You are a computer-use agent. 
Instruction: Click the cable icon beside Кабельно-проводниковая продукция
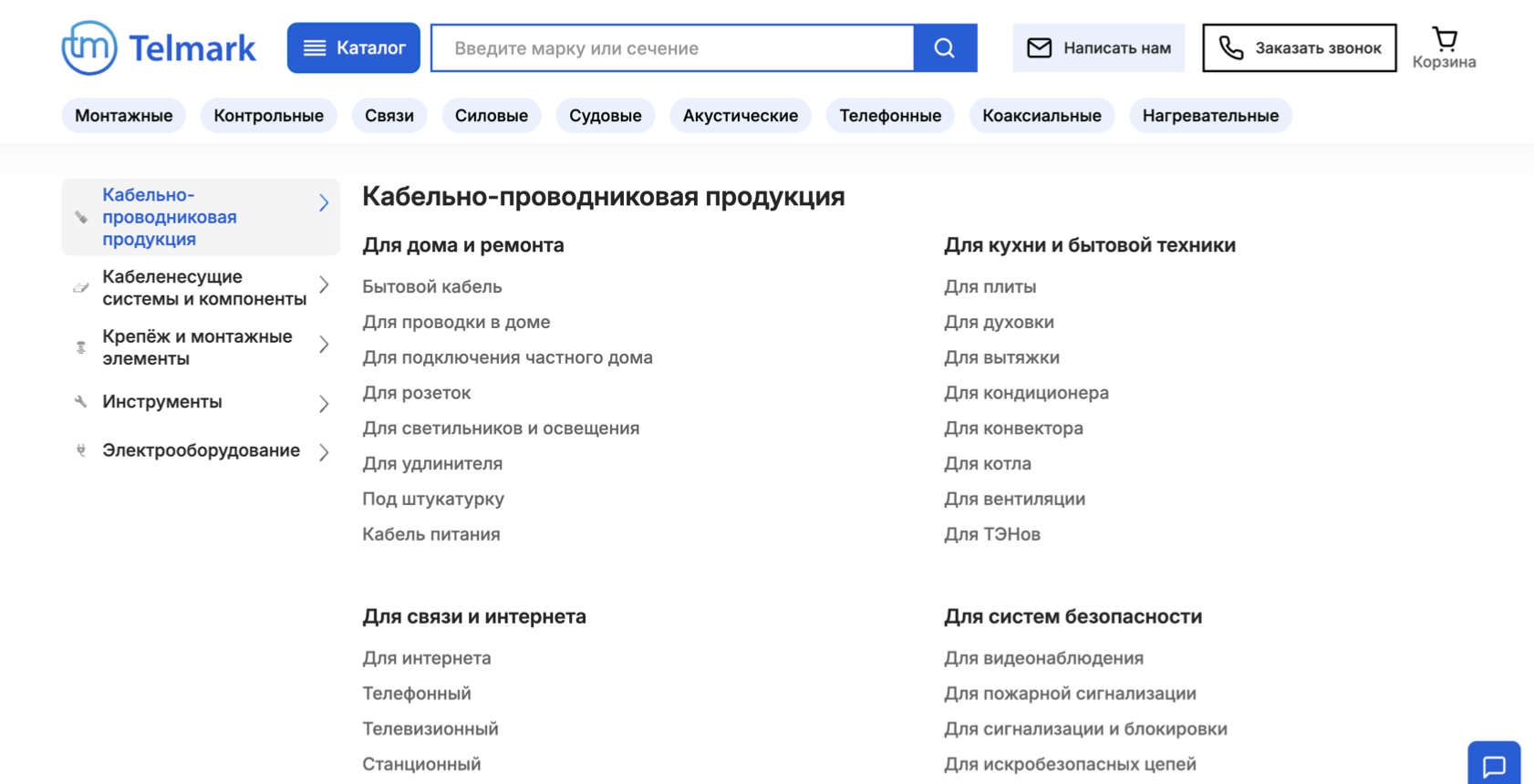coord(81,217)
